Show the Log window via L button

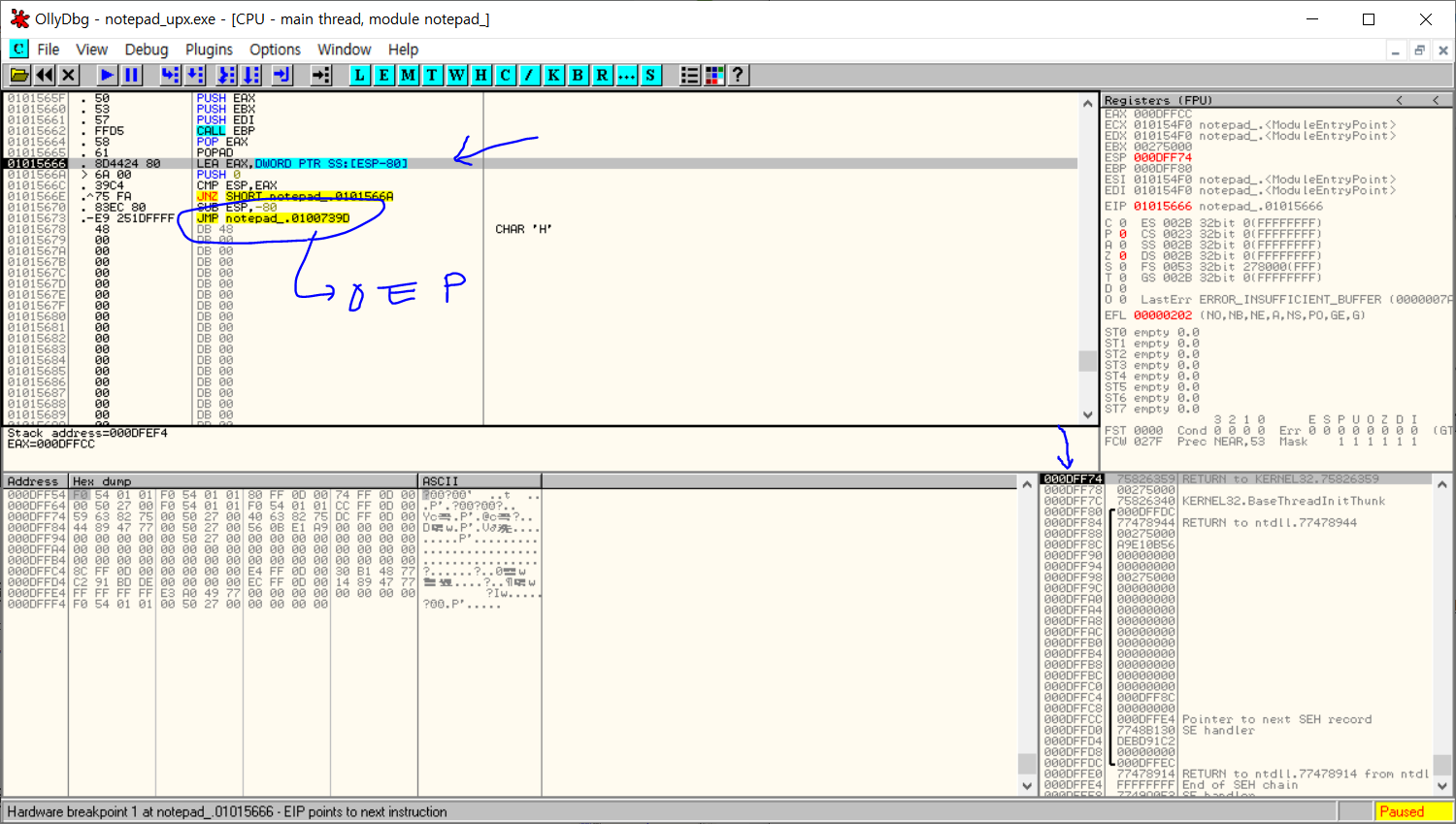coord(359,75)
